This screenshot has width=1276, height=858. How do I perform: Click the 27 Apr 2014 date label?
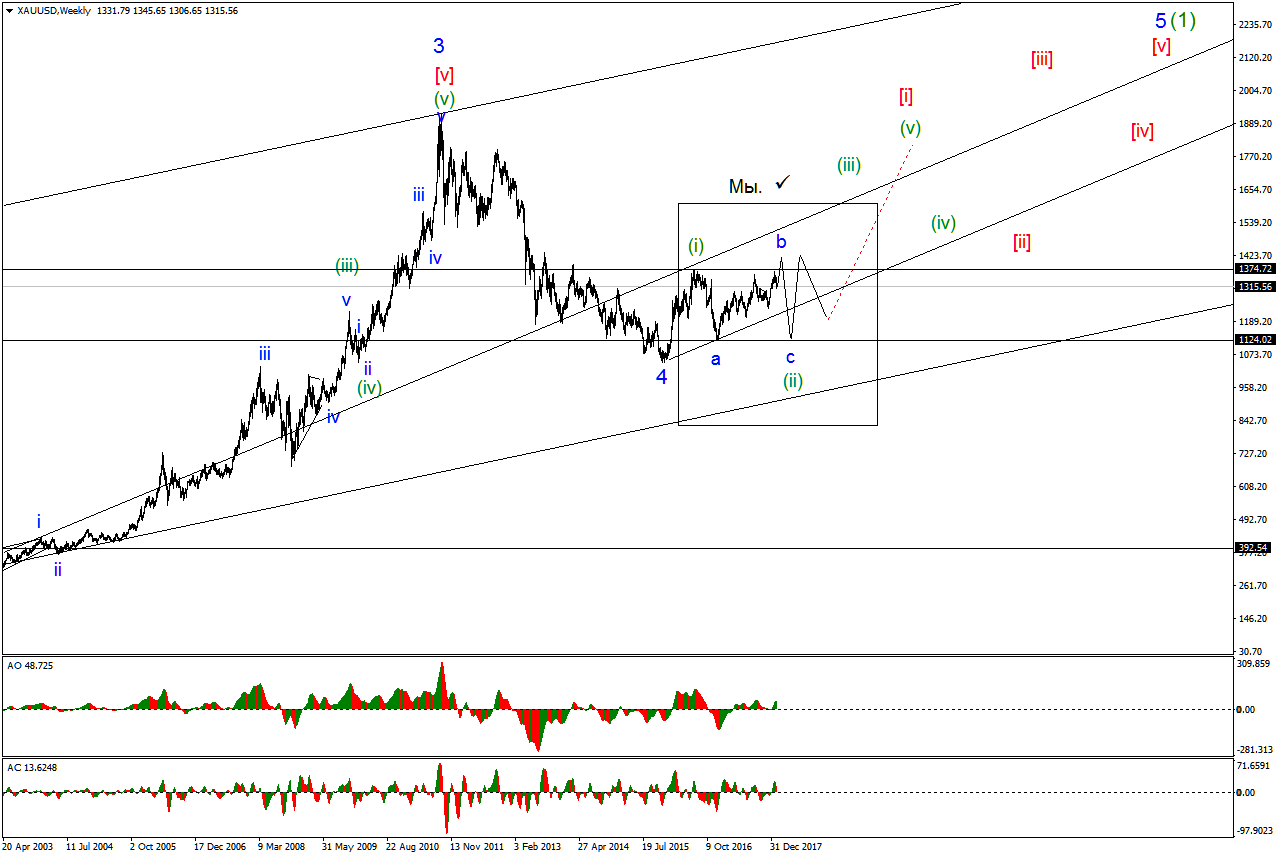pos(604,846)
